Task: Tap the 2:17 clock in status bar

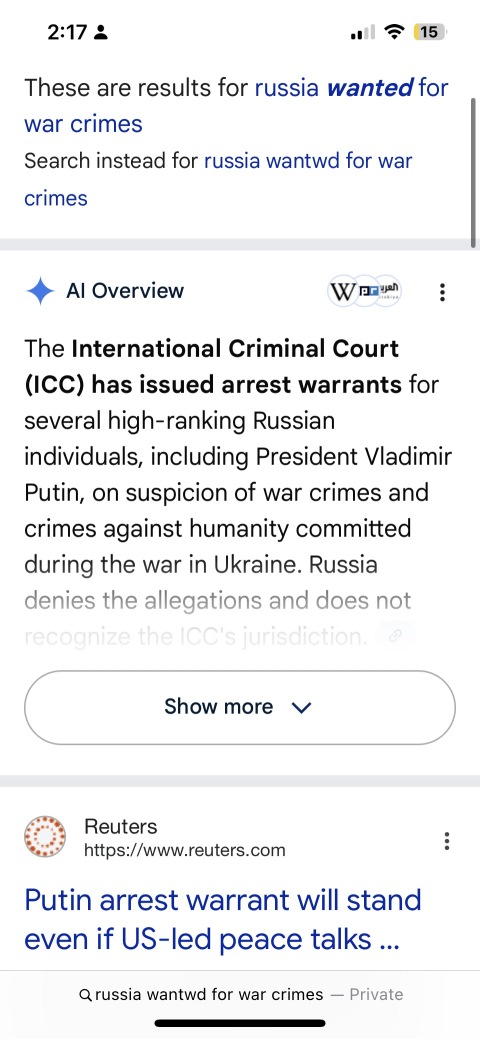Action: tap(66, 31)
